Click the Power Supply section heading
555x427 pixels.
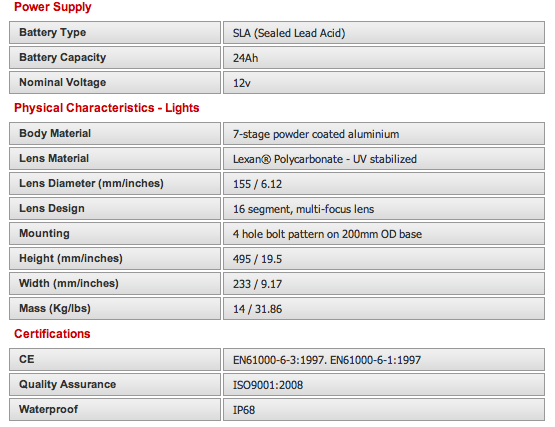[x=52, y=7]
